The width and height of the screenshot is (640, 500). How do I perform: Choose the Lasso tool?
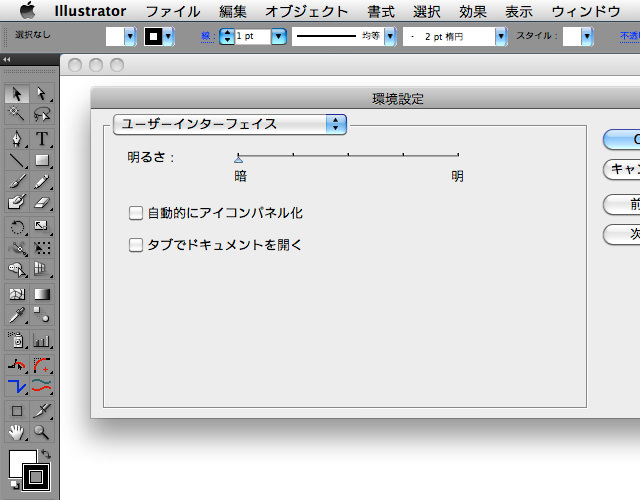coord(42,114)
